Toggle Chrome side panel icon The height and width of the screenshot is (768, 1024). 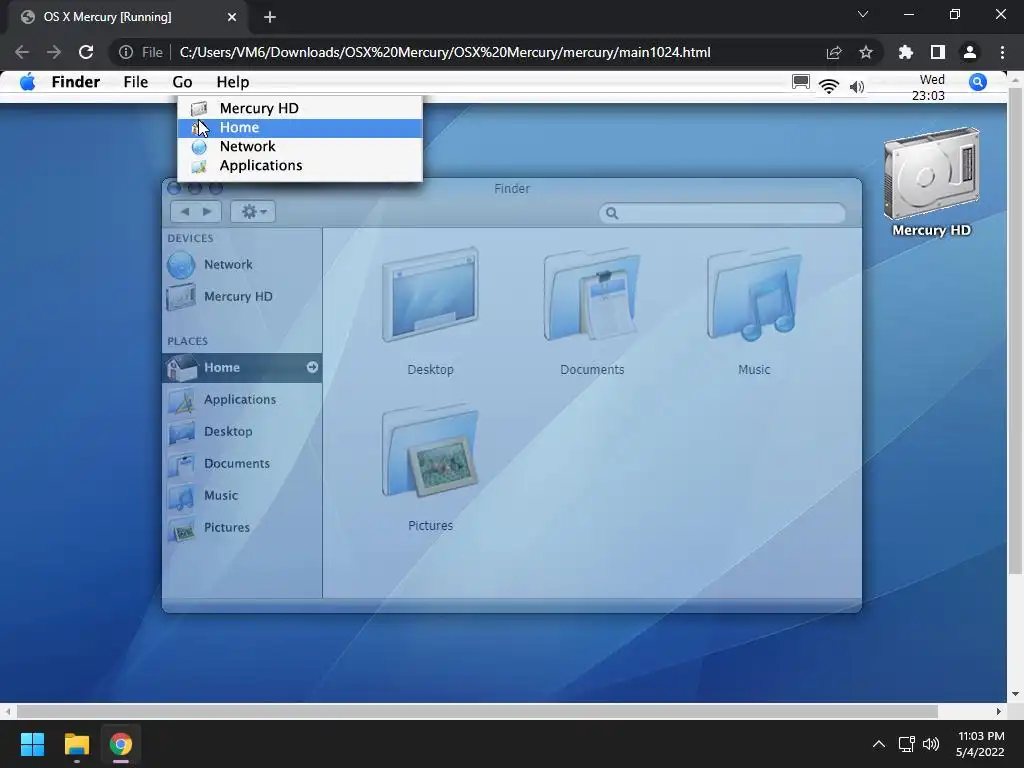pyautogui.click(x=938, y=52)
